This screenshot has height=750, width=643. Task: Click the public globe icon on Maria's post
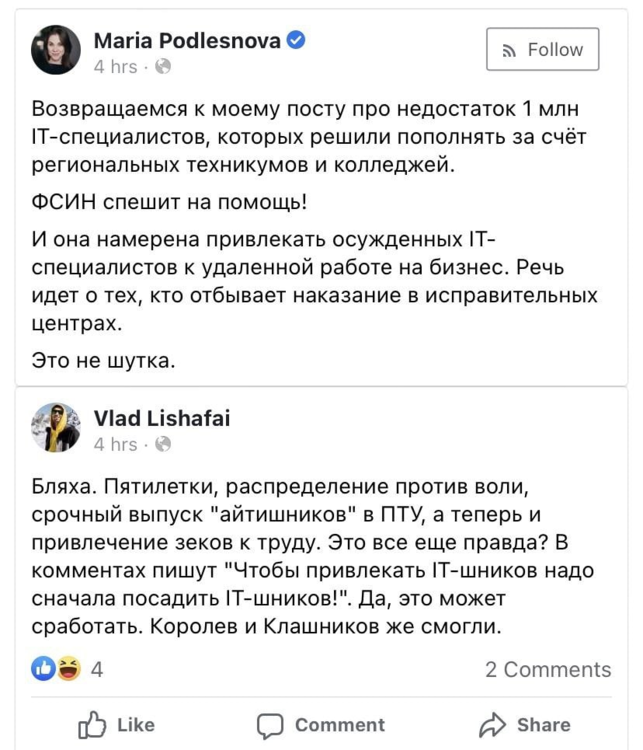[x=163, y=68]
